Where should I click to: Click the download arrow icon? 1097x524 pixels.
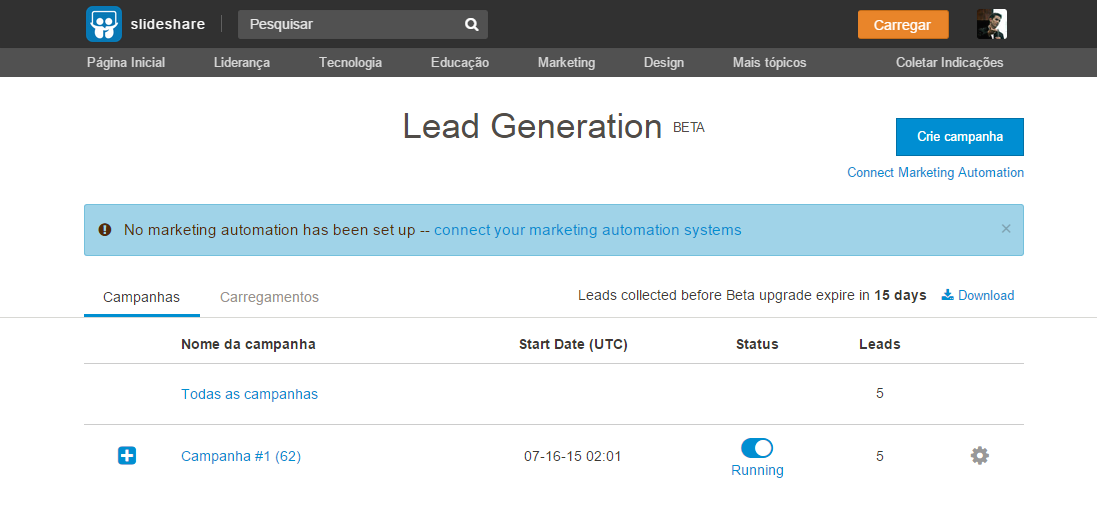947,295
